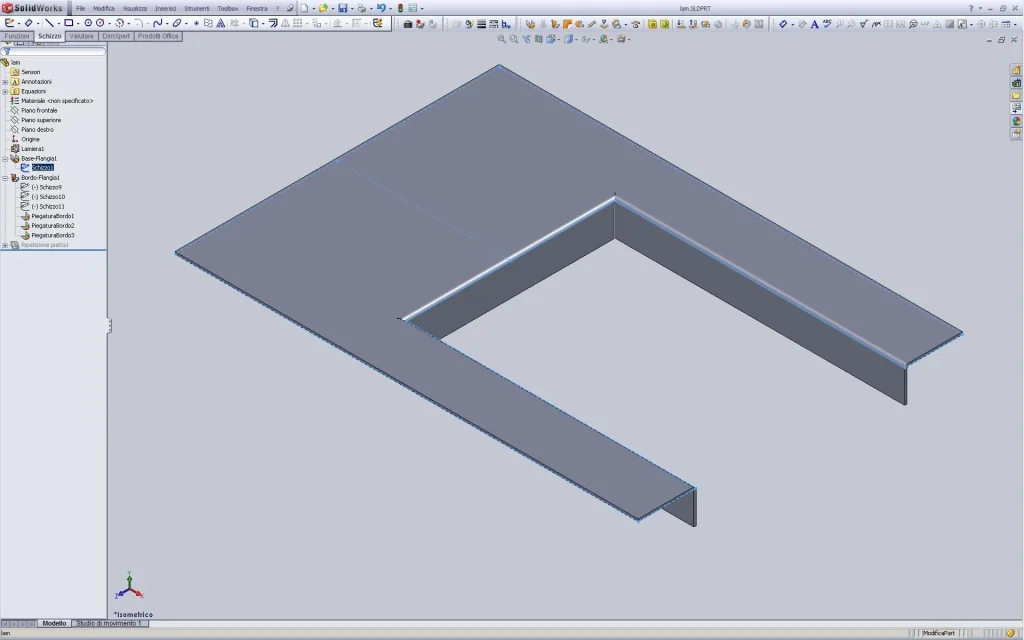
Task: Switch to the DimXpert tab
Action: click(x=116, y=36)
